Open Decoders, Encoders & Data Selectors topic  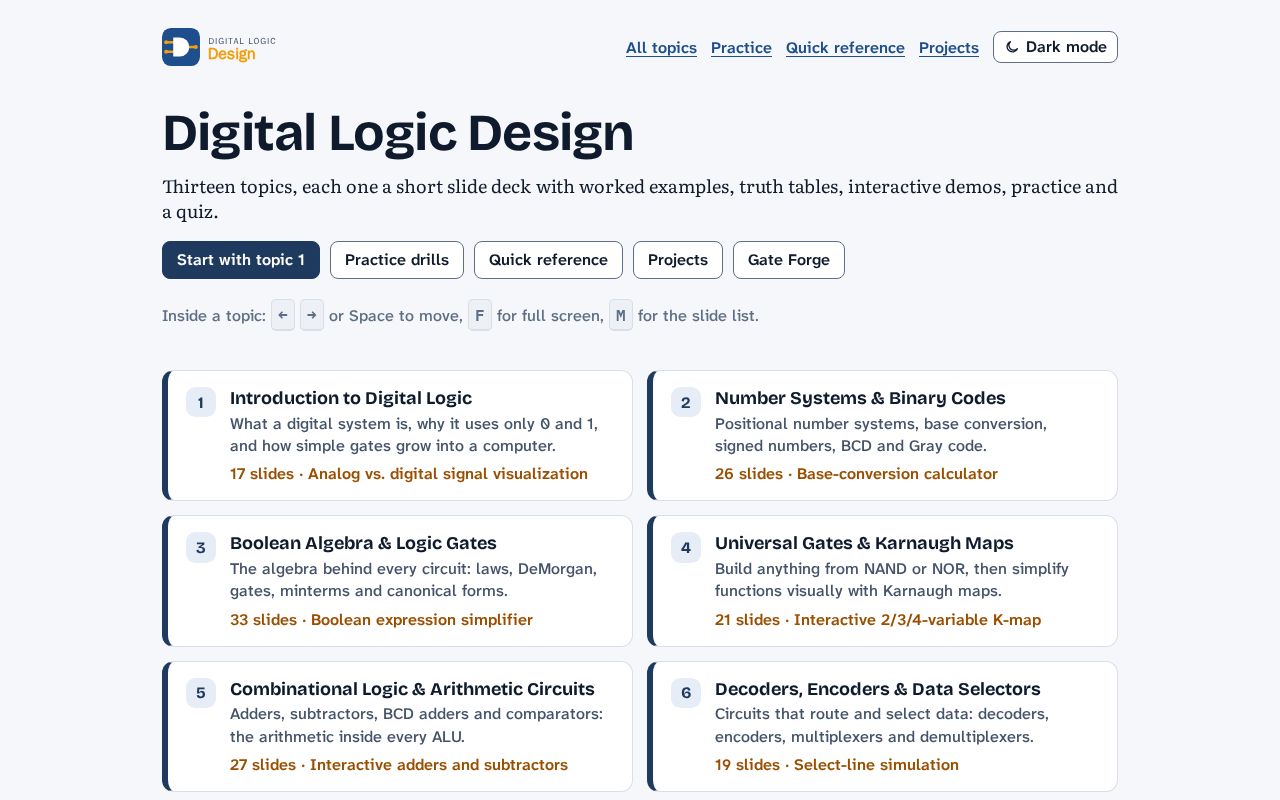[x=882, y=726]
